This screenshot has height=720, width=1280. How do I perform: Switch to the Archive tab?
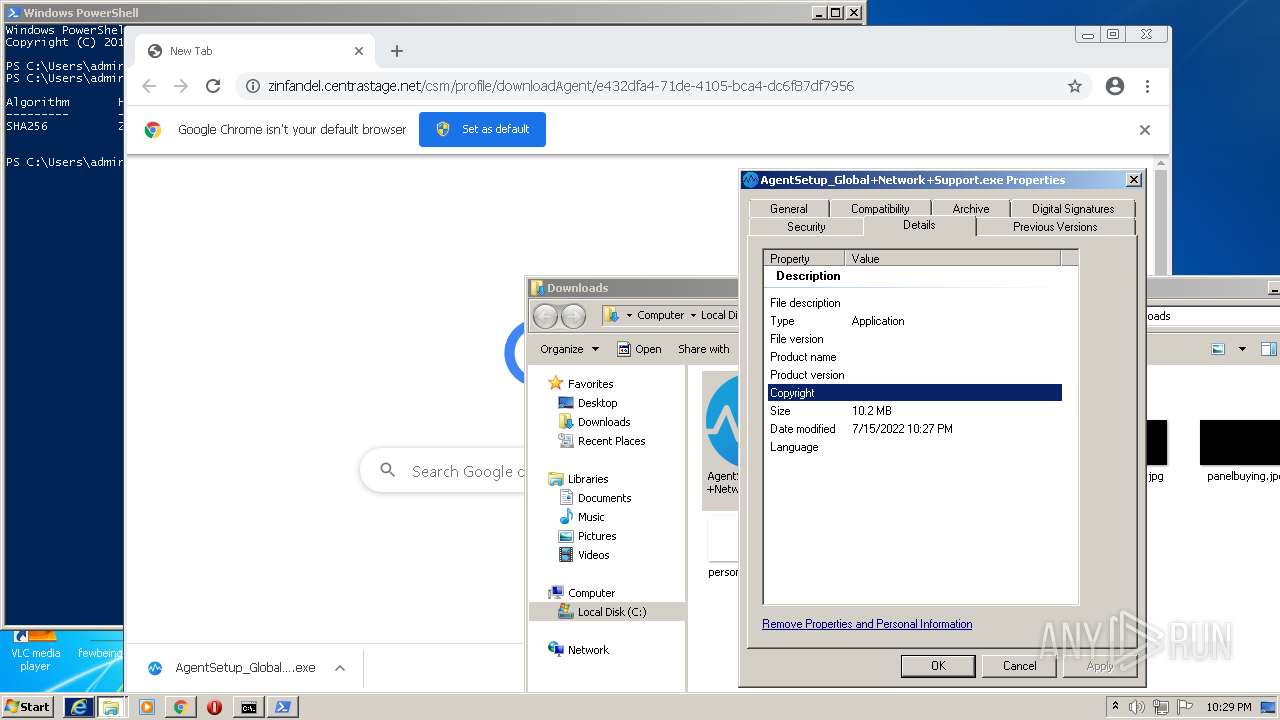(x=970, y=208)
